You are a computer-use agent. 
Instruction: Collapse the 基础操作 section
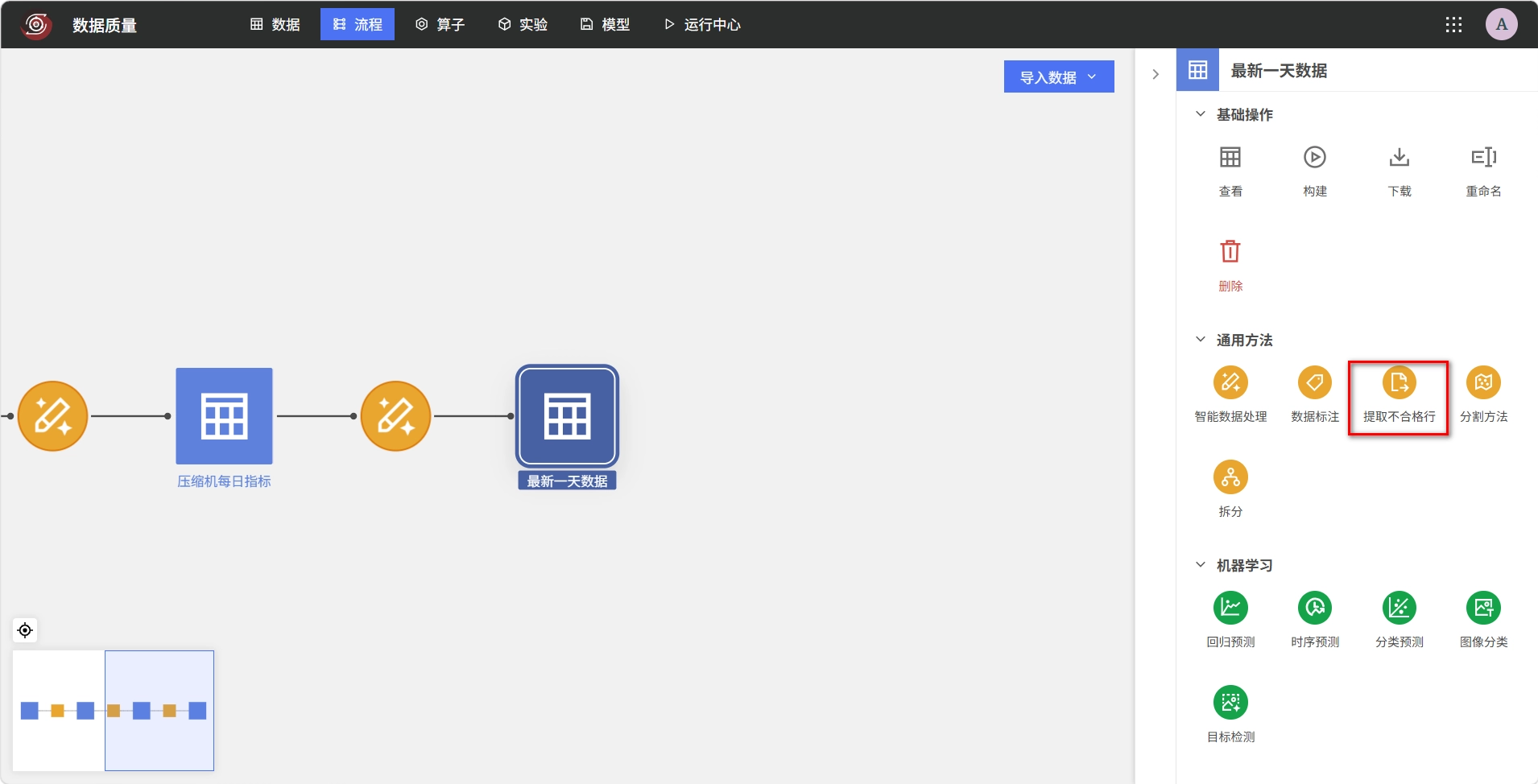tap(1201, 114)
